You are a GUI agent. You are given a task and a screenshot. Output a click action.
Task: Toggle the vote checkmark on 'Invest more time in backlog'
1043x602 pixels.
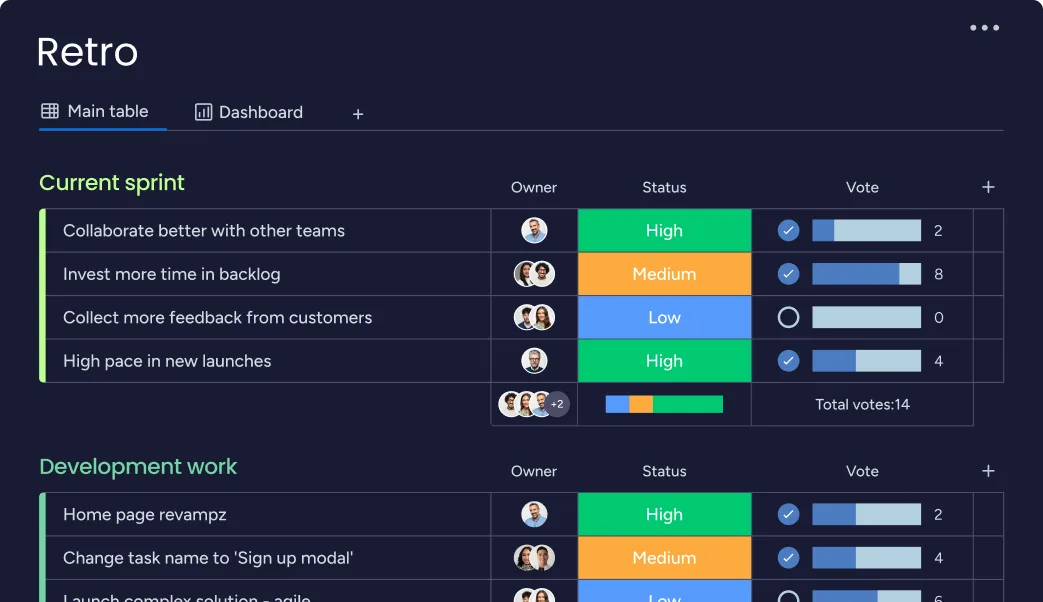point(787,273)
